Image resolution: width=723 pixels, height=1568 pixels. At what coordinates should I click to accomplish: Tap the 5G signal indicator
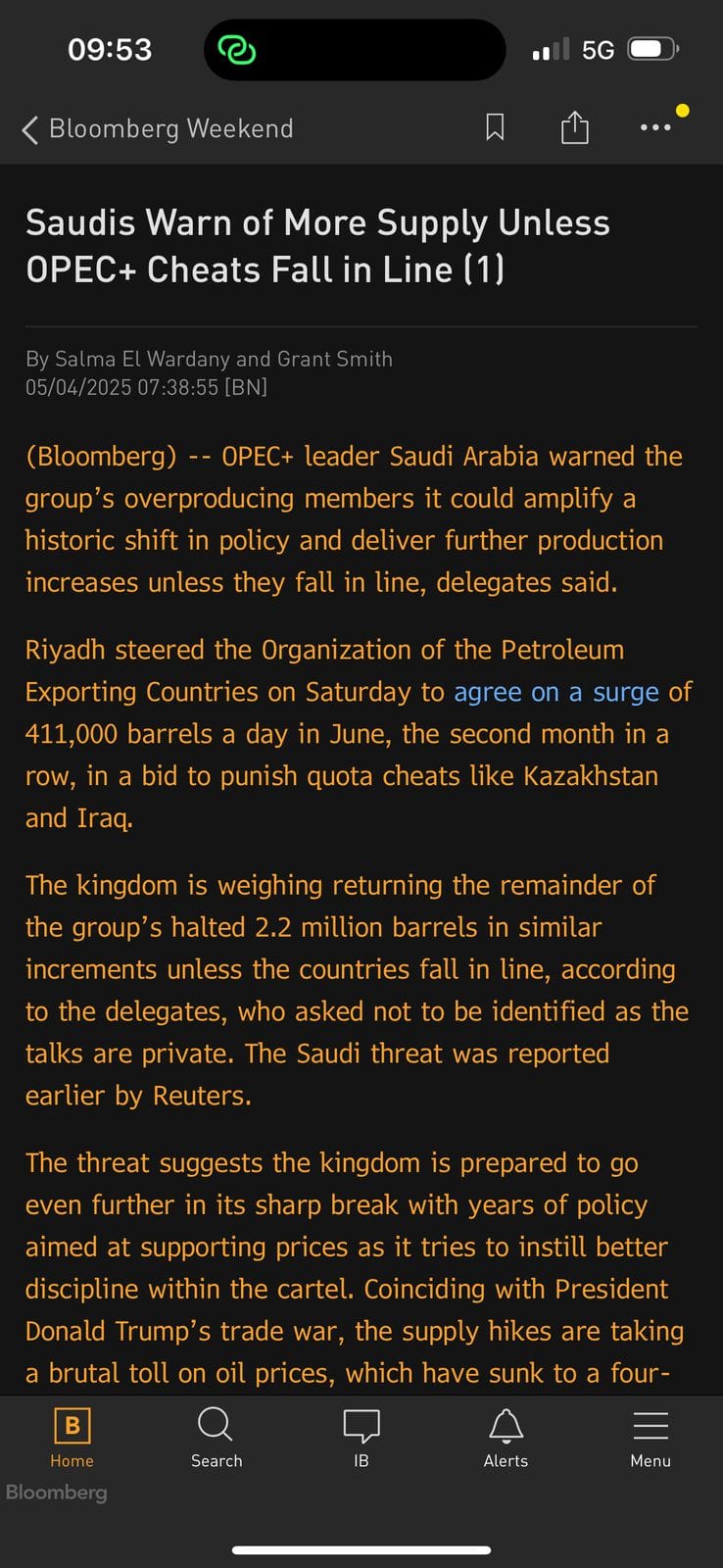[x=598, y=50]
